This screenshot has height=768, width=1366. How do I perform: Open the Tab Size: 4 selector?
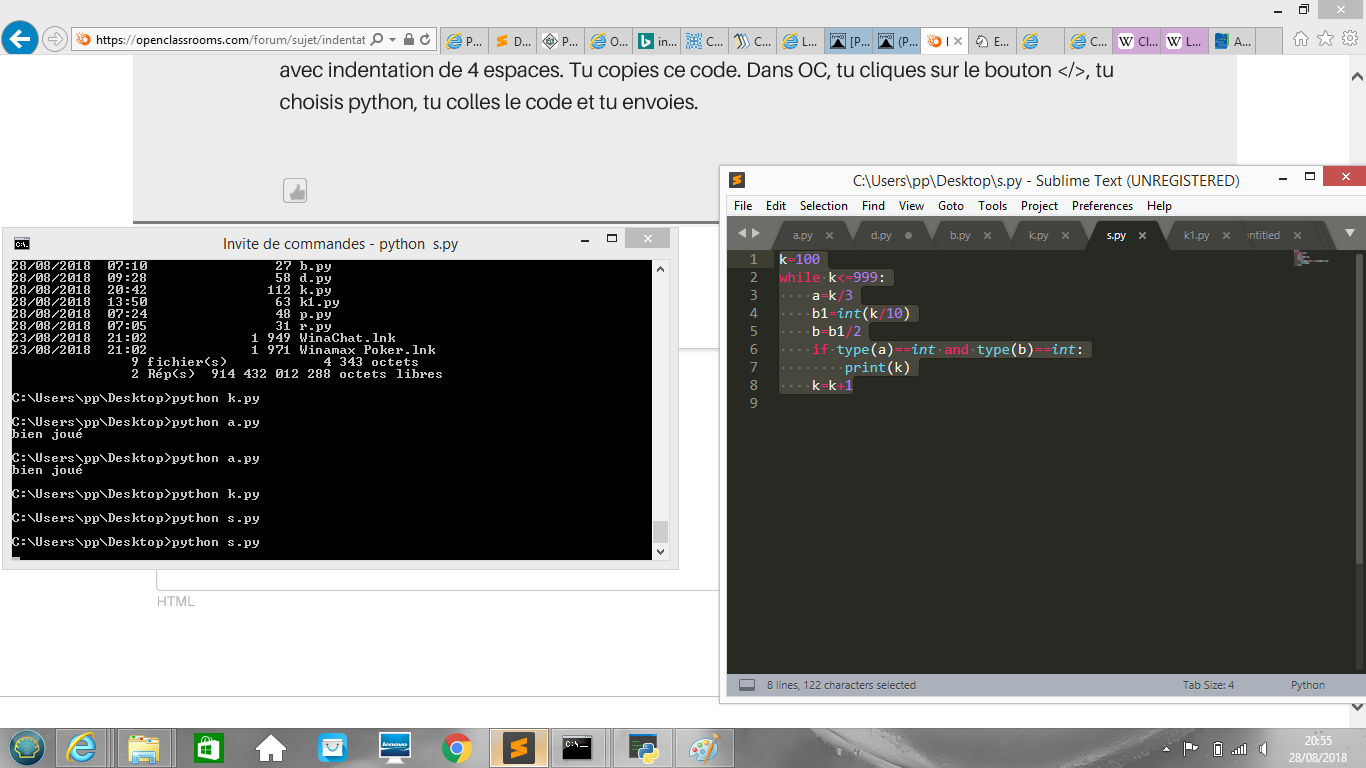click(x=1208, y=685)
